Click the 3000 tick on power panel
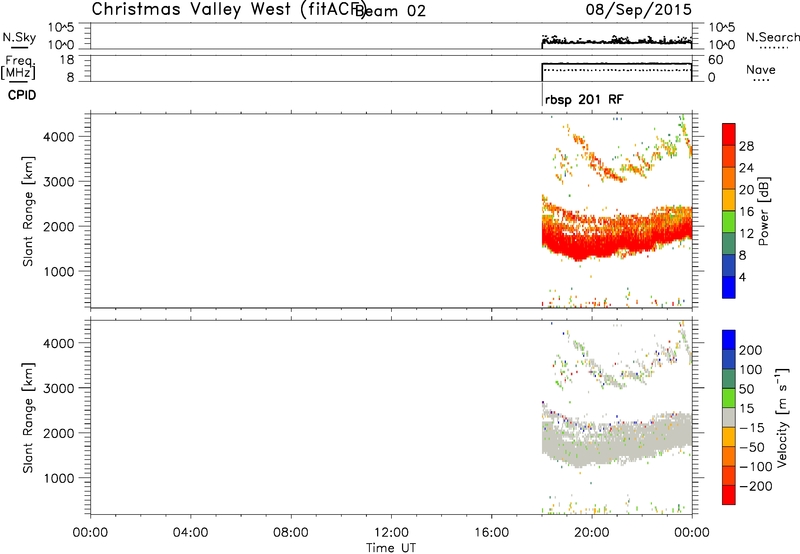The image size is (800, 554). tap(59, 182)
